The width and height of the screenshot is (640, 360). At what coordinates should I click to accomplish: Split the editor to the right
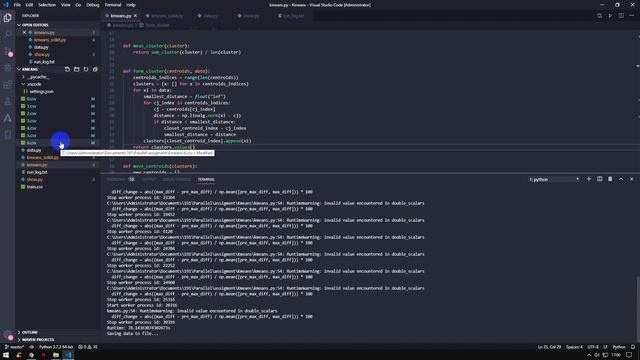(x=621, y=16)
